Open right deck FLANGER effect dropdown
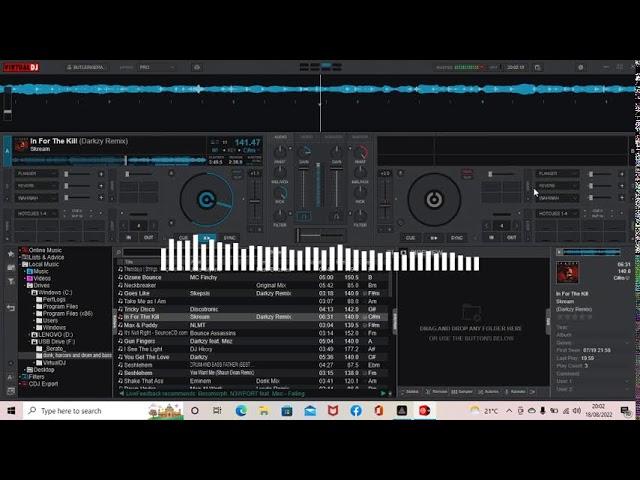 (558, 174)
